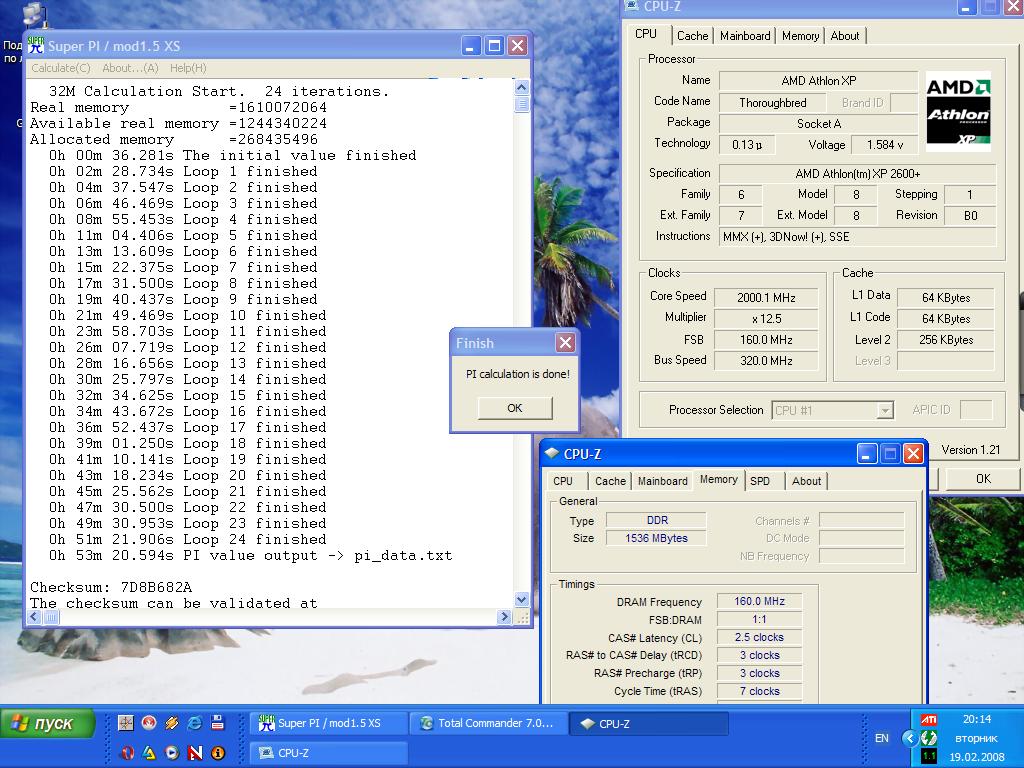Minimize the Super PI window
Screen dimensions: 1024x768
471,46
